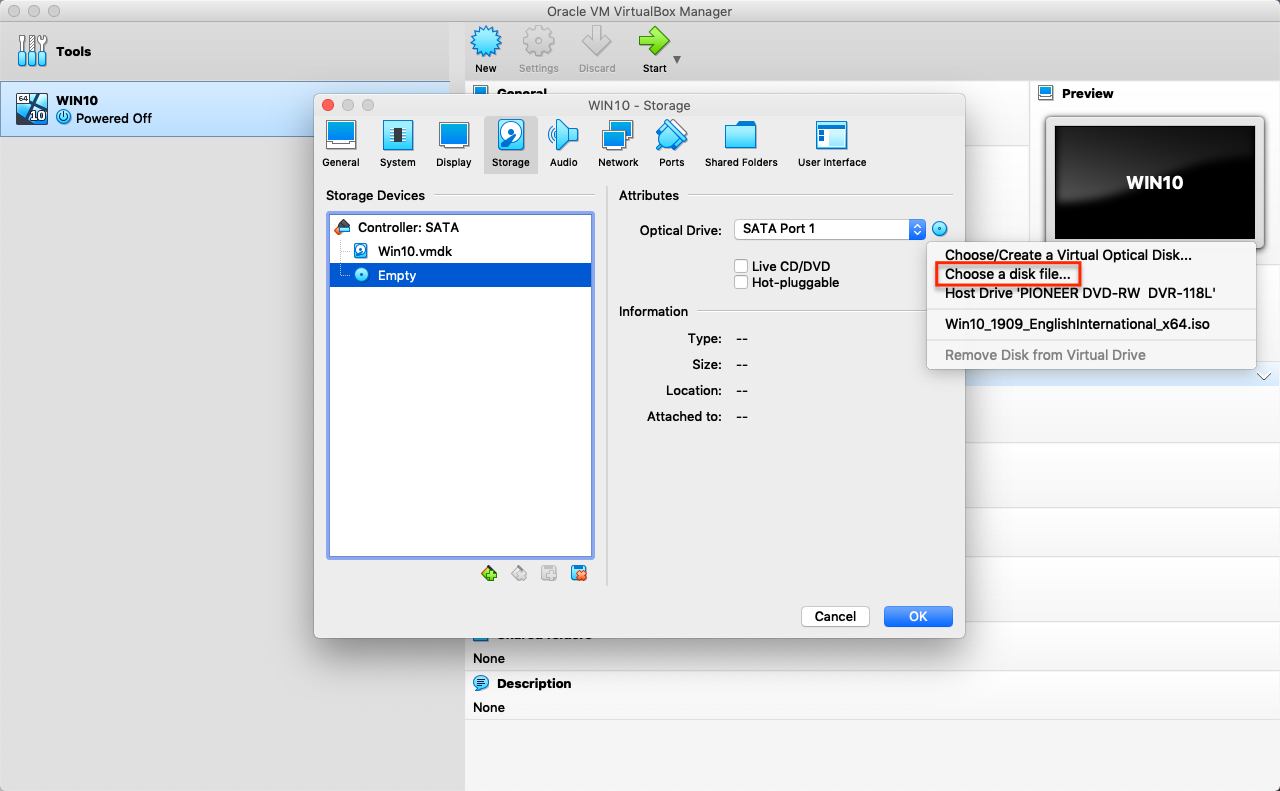Go to Network settings
Viewport: 1280px width, 791px height.
pyautogui.click(x=618, y=144)
